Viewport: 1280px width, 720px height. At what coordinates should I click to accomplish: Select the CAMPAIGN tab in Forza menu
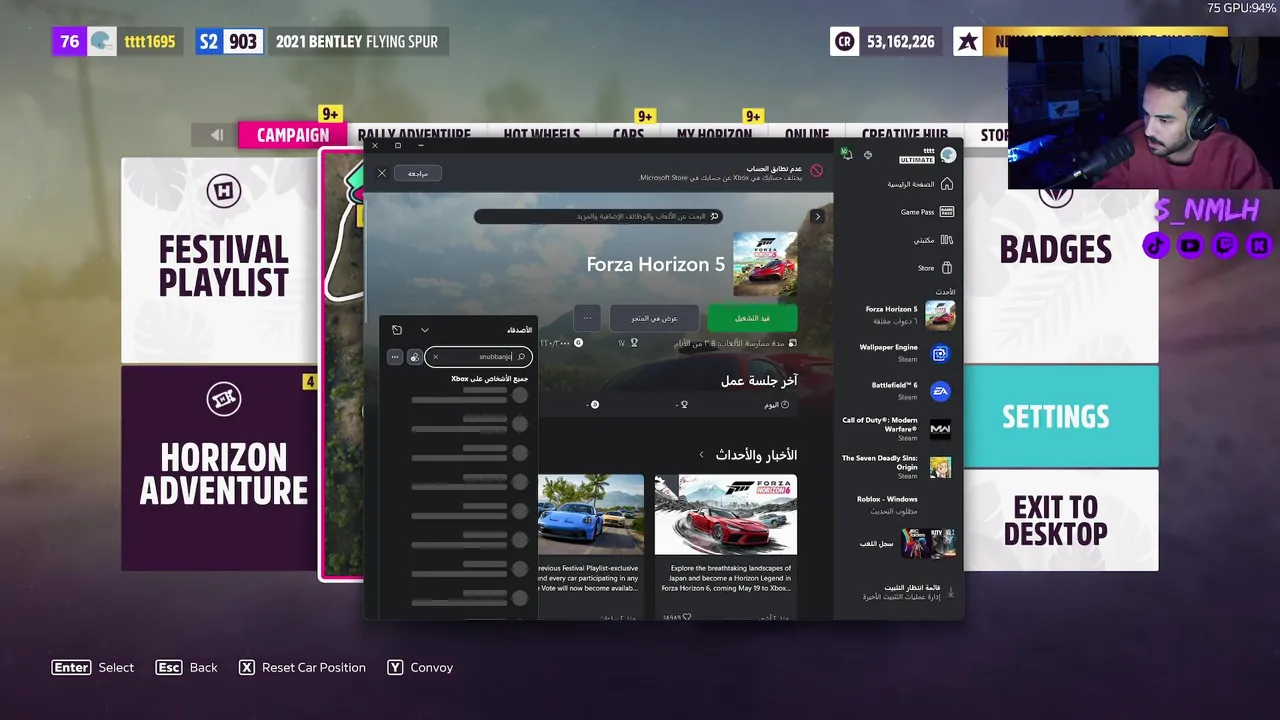point(292,135)
